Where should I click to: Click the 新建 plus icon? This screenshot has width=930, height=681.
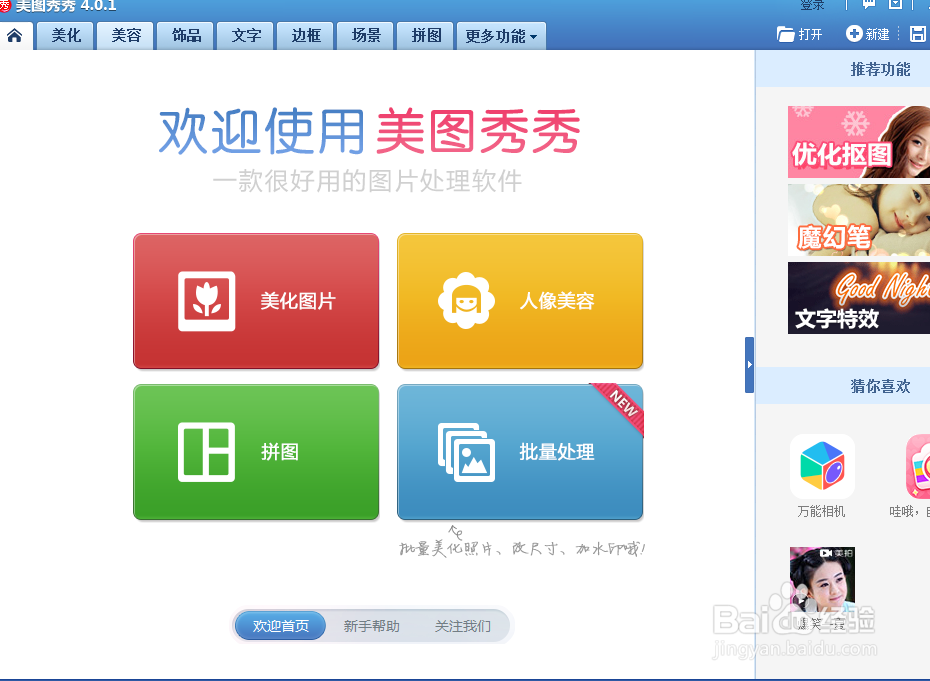(853, 33)
